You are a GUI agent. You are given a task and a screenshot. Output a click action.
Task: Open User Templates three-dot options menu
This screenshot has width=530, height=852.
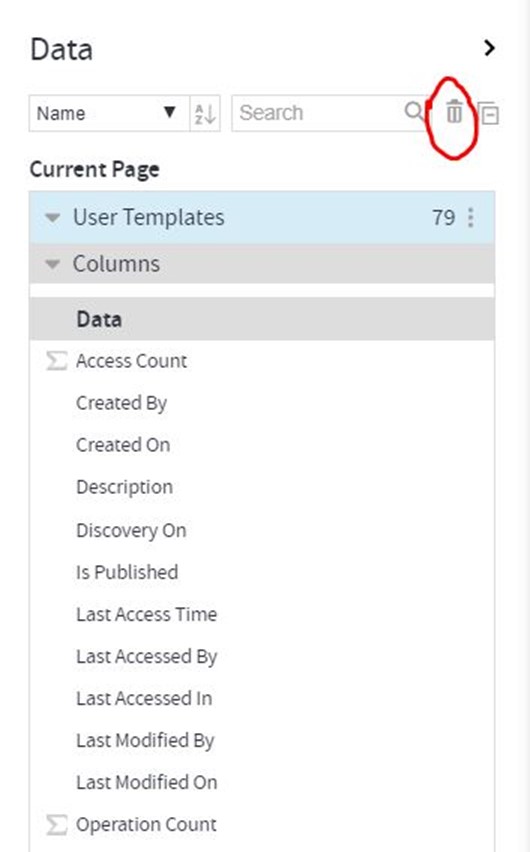471,217
